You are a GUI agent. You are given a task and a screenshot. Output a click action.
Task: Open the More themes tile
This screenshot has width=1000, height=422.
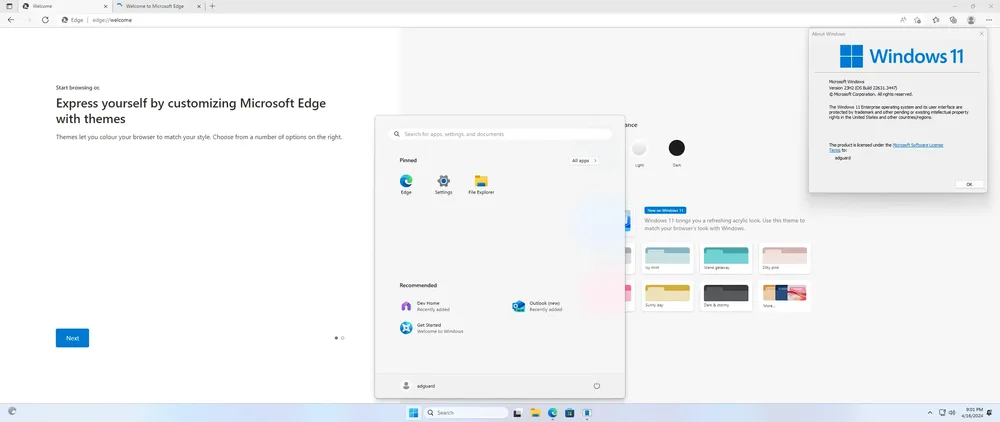coord(784,296)
